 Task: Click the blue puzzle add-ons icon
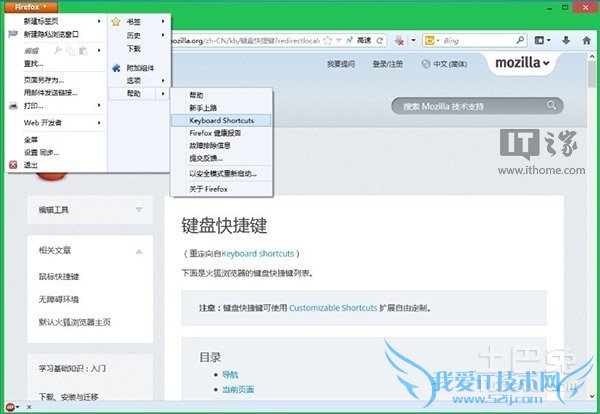(116, 68)
